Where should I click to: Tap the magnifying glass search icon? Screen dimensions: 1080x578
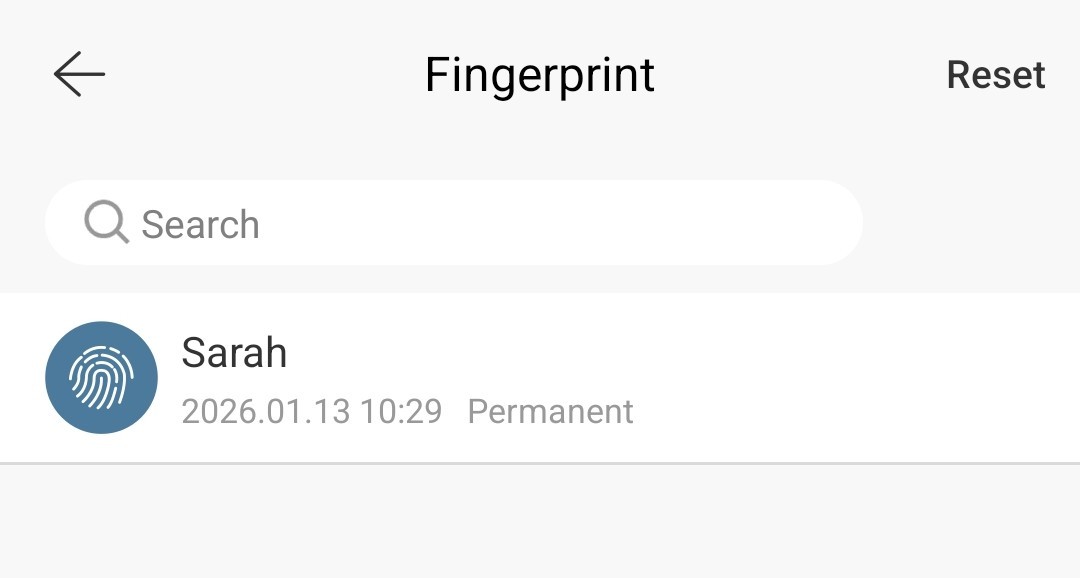(106, 222)
